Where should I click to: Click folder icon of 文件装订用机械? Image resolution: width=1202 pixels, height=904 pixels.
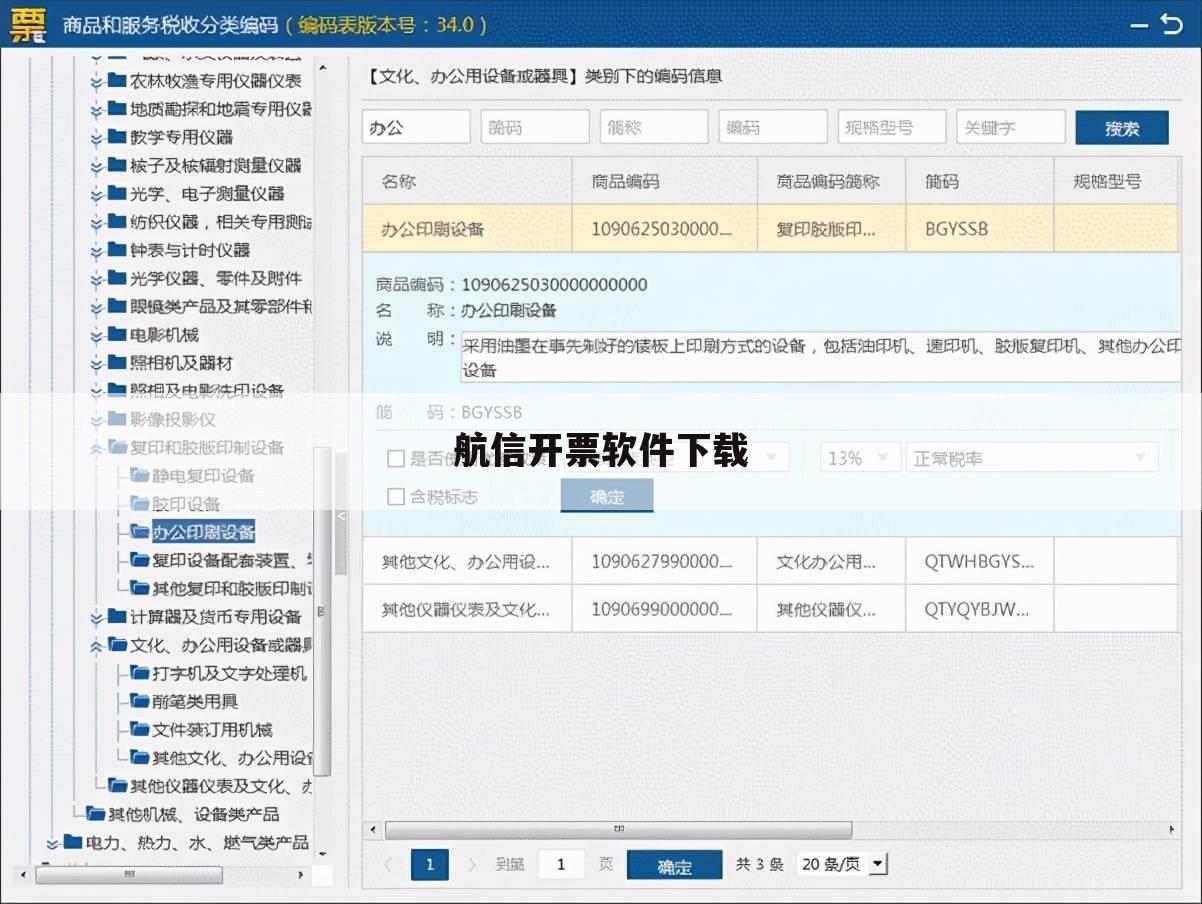point(139,729)
